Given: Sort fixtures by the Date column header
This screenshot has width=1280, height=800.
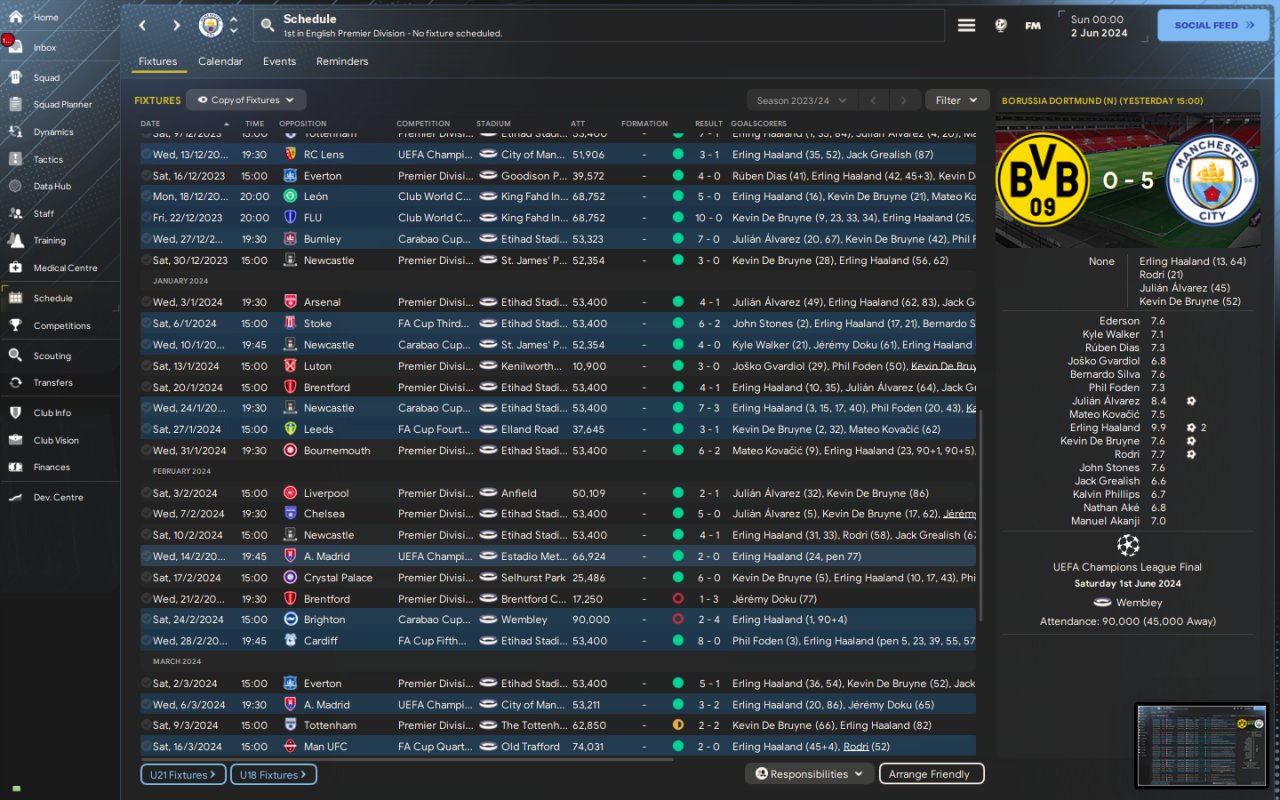Looking at the screenshot, I should (150, 124).
